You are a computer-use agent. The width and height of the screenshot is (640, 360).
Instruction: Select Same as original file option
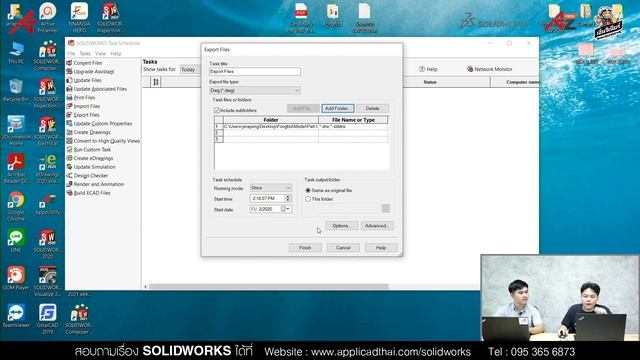pos(308,190)
